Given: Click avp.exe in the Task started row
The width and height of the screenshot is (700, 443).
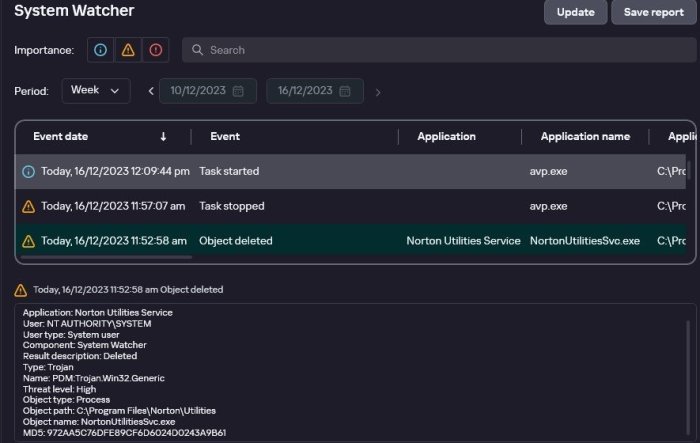Looking at the screenshot, I should click(548, 171).
